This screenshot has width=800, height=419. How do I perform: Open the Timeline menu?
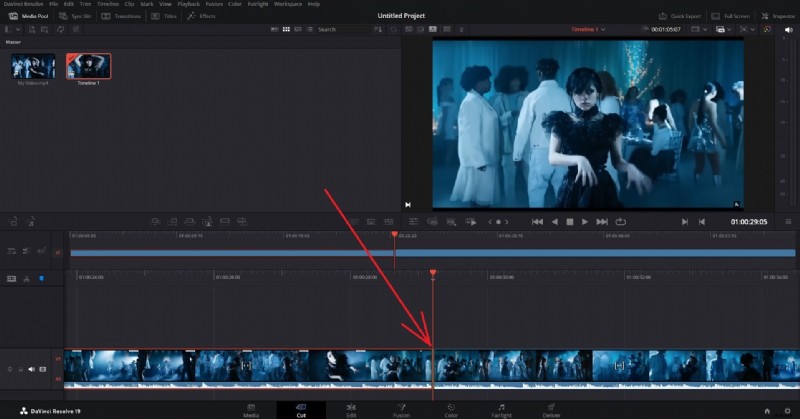pos(108,4)
